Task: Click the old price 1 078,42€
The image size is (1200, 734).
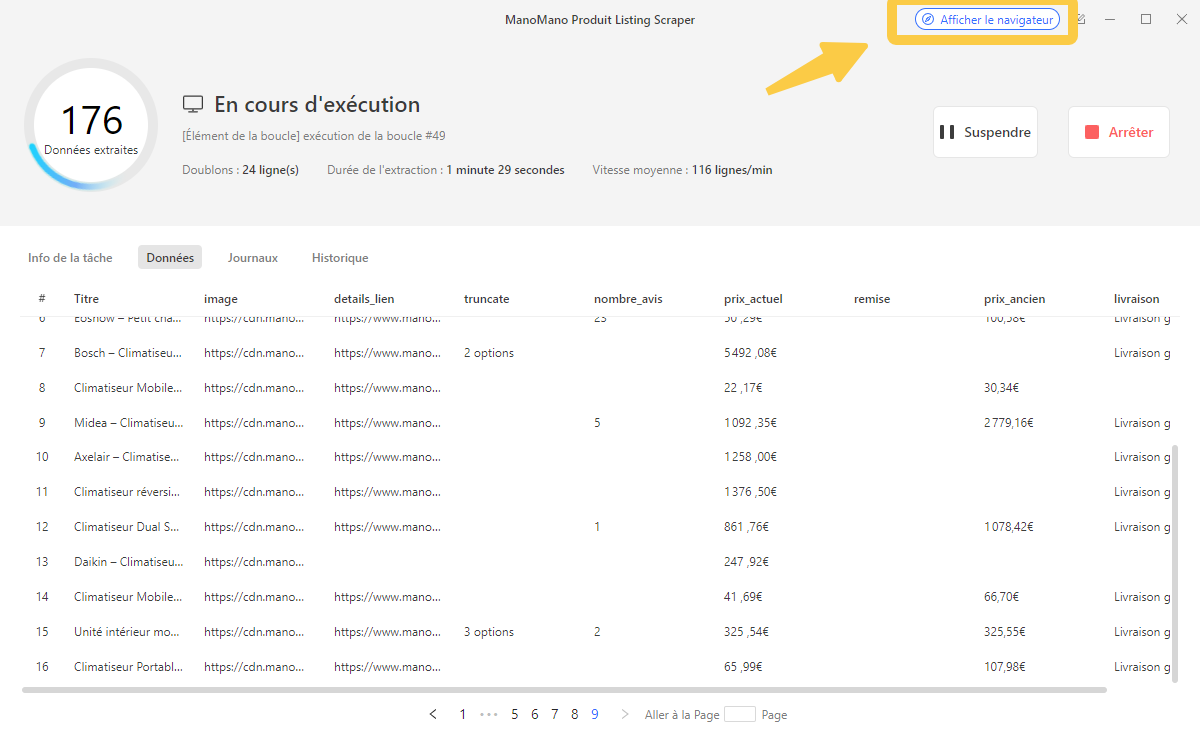Action: 1009,527
